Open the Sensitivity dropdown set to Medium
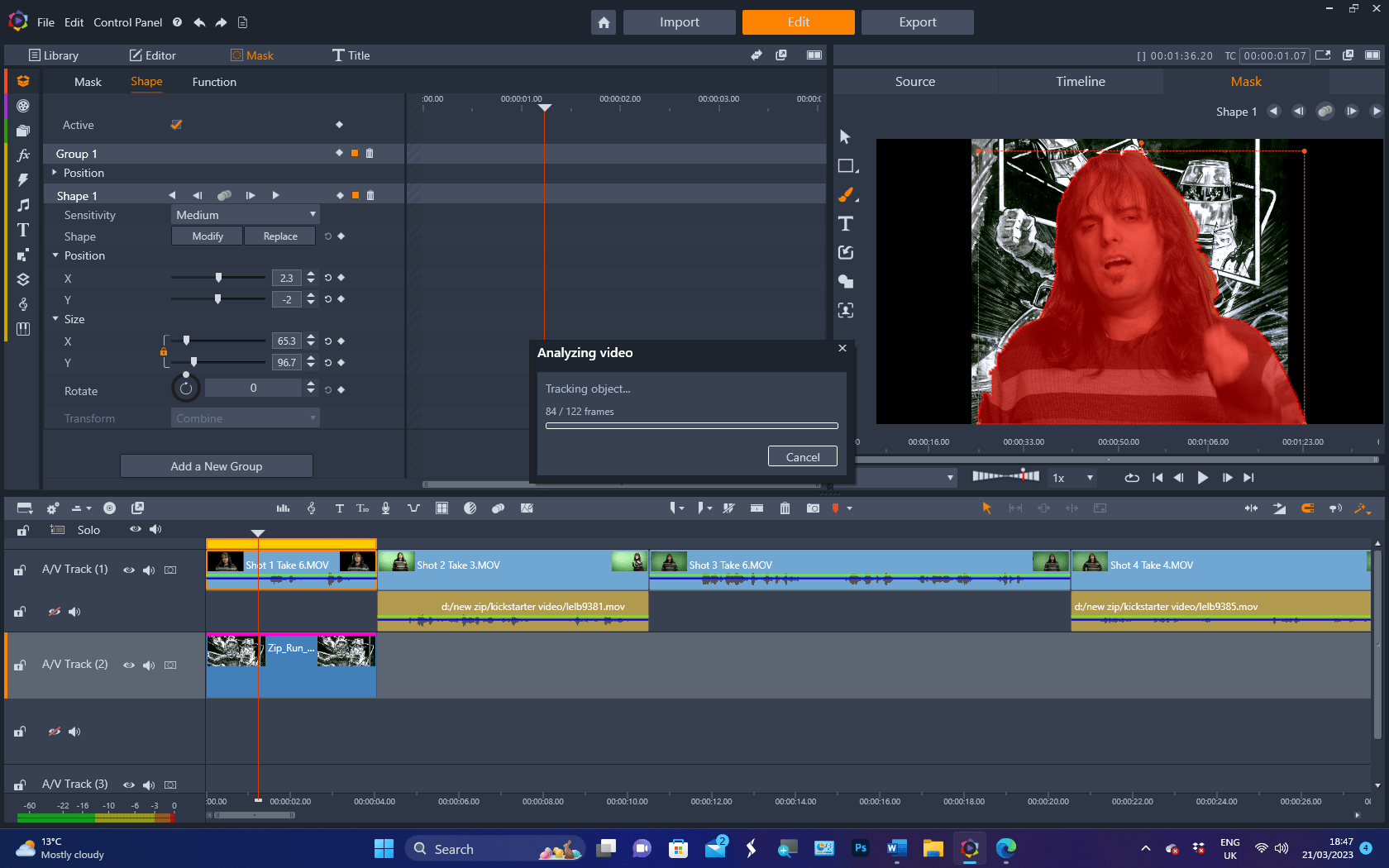1389x868 pixels. tap(244, 214)
